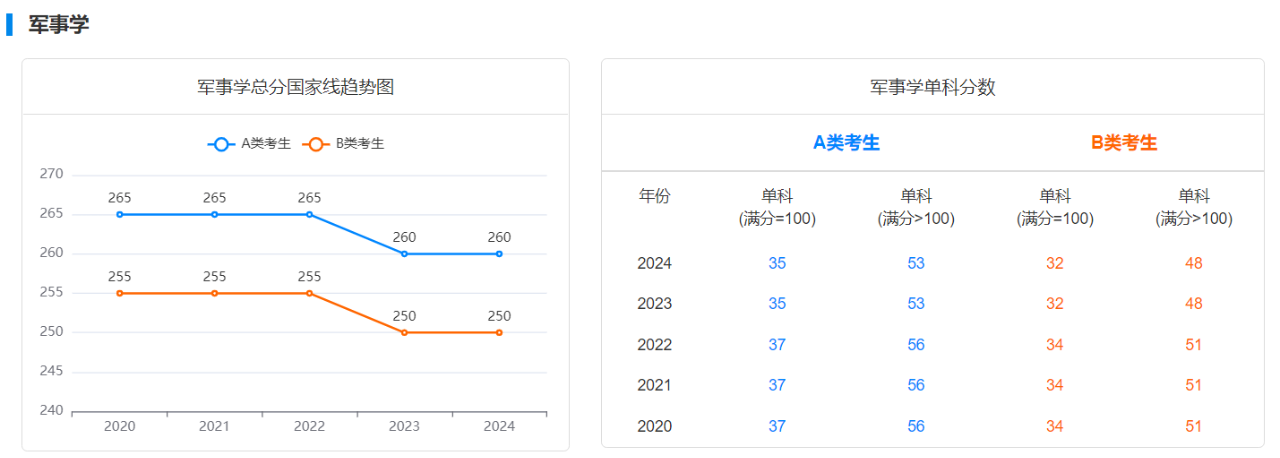Click the blue A类考生 table header
Screen dimensions: 1280x458
(x=847, y=143)
